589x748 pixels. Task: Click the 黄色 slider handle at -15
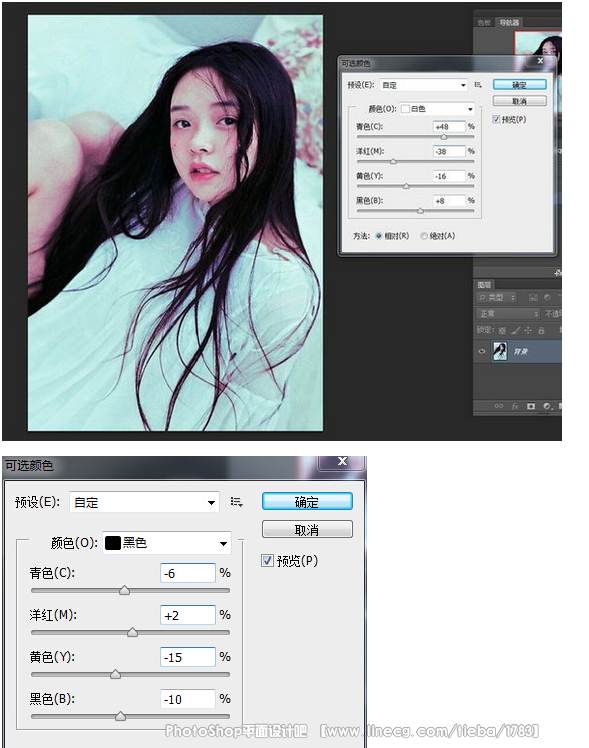point(115,675)
